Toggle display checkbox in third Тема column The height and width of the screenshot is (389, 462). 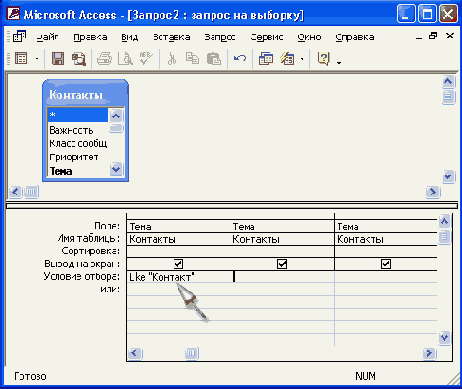click(386, 264)
